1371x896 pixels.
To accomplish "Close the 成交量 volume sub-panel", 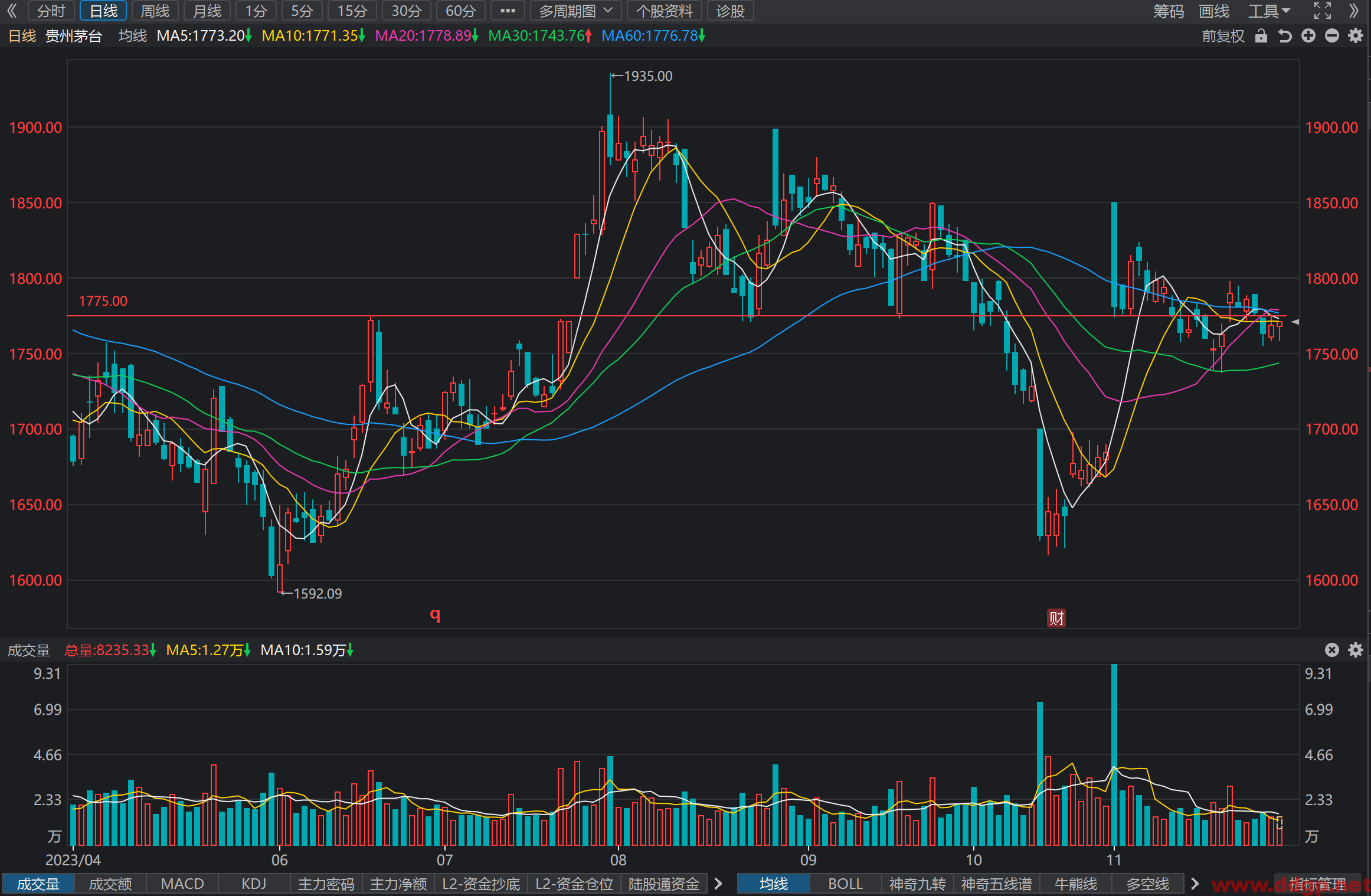I will point(1332,650).
